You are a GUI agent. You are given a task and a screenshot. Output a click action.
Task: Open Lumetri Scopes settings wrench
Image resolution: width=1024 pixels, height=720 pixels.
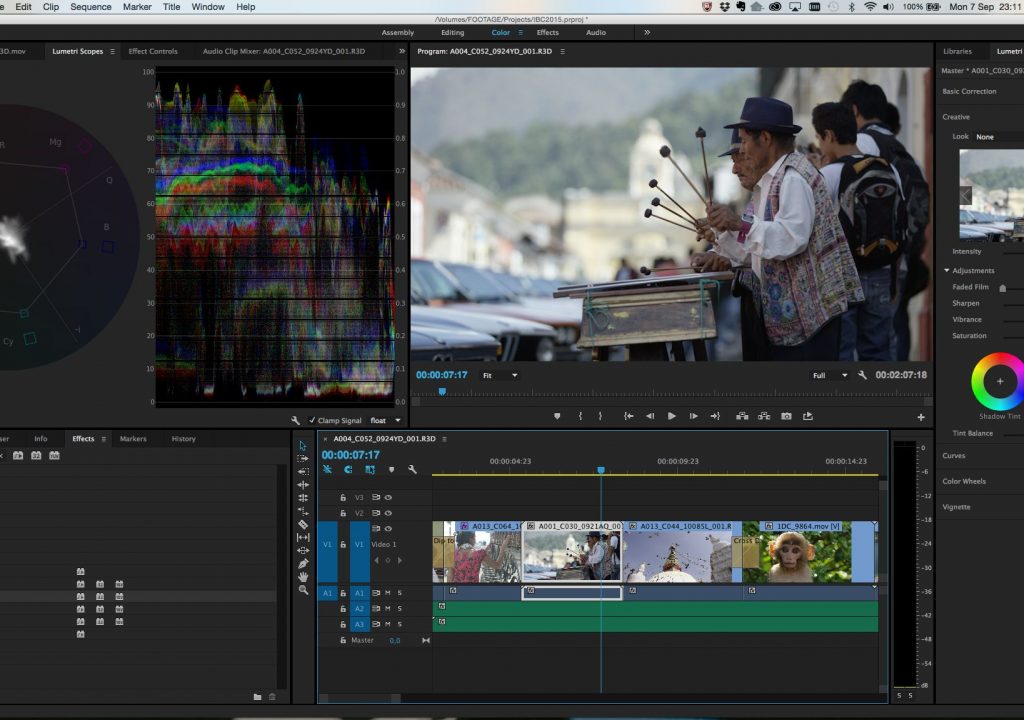(x=295, y=421)
